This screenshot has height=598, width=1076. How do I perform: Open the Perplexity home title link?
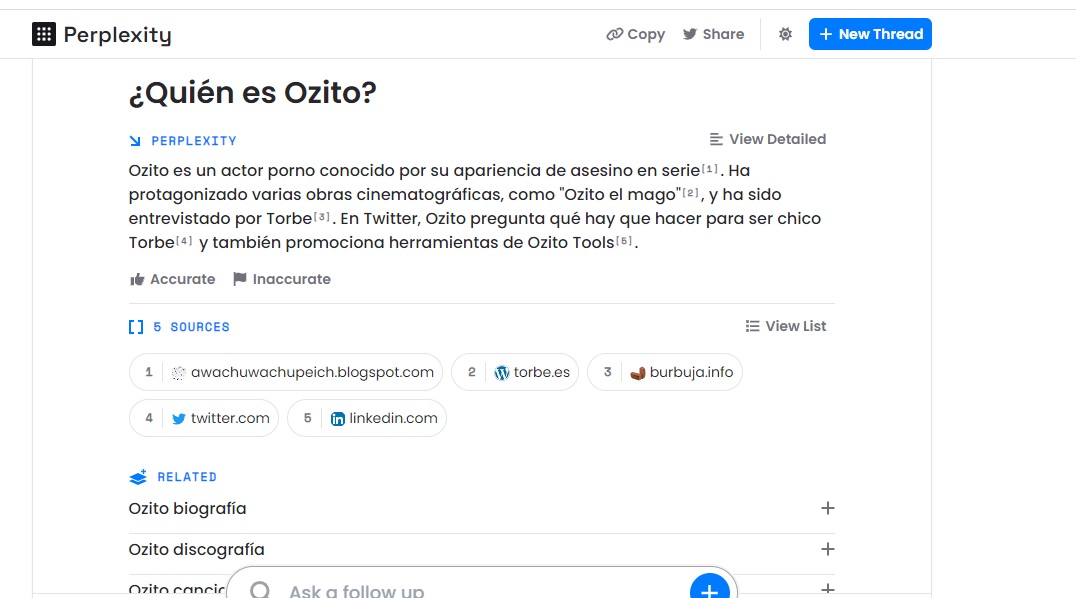[117, 34]
